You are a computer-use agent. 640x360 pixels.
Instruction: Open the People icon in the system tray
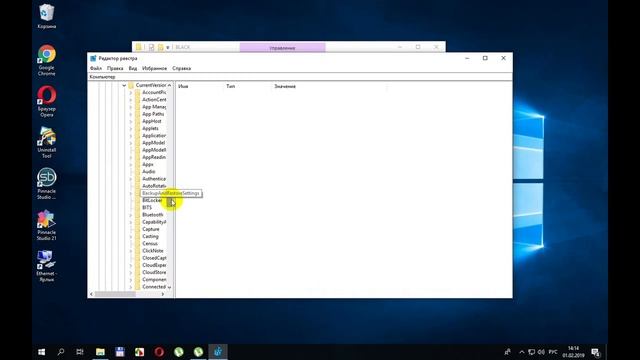point(507,352)
